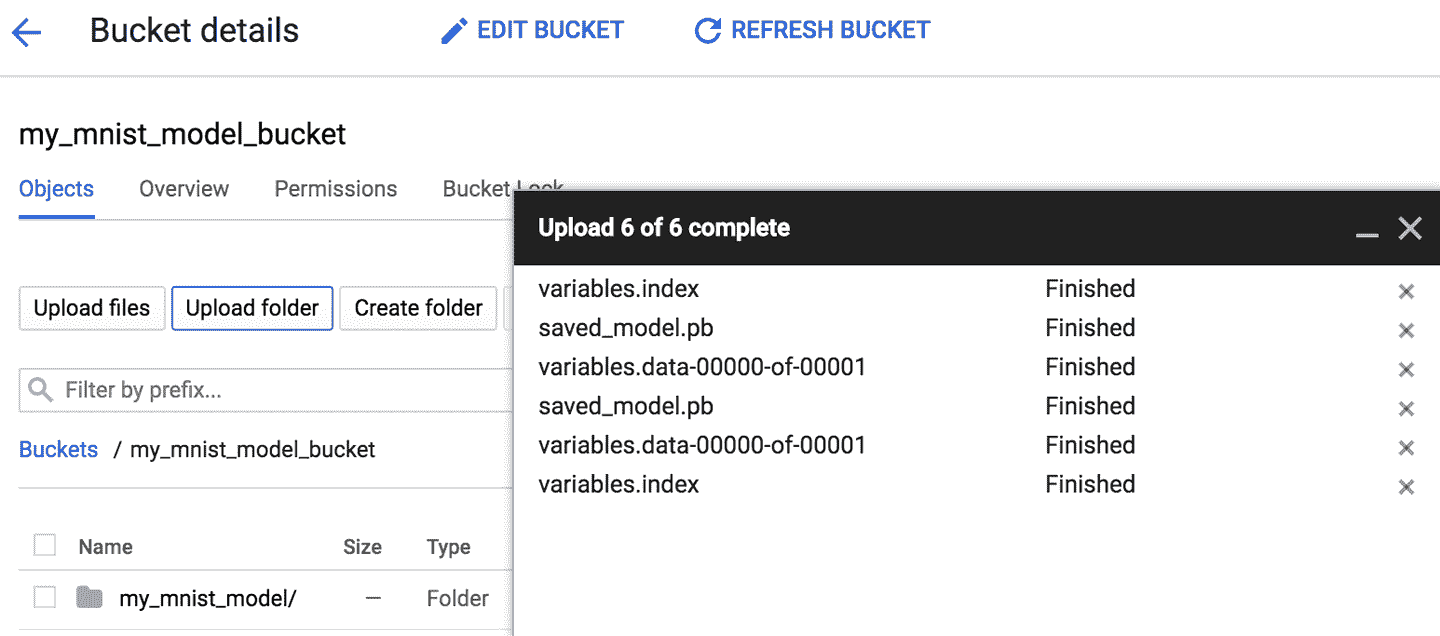Dismiss the last variables.index upload entry
This screenshot has height=636, width=1440.
1406,487
